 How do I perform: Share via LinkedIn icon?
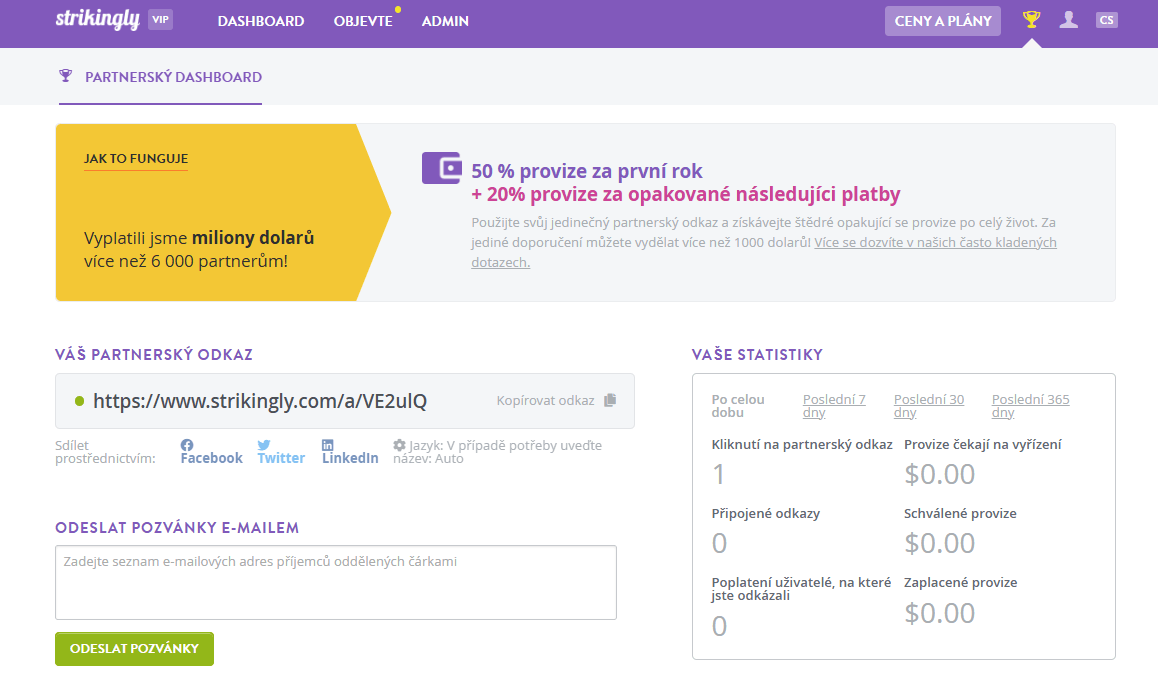(x=328, y=445)
